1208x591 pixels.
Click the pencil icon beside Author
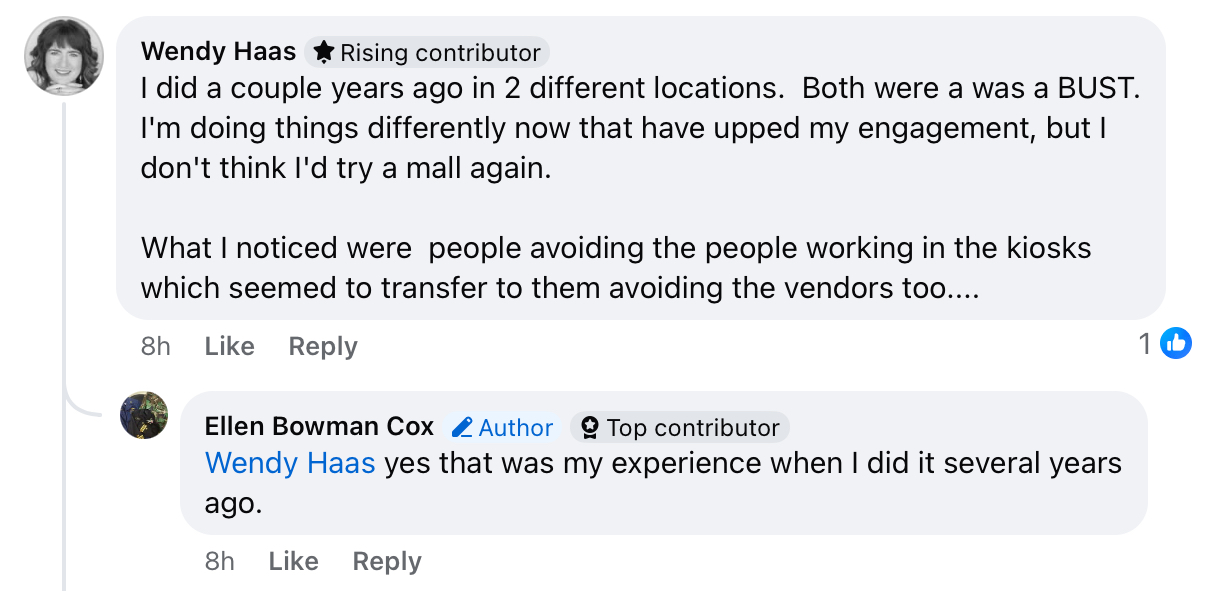(x=462, y=428)
